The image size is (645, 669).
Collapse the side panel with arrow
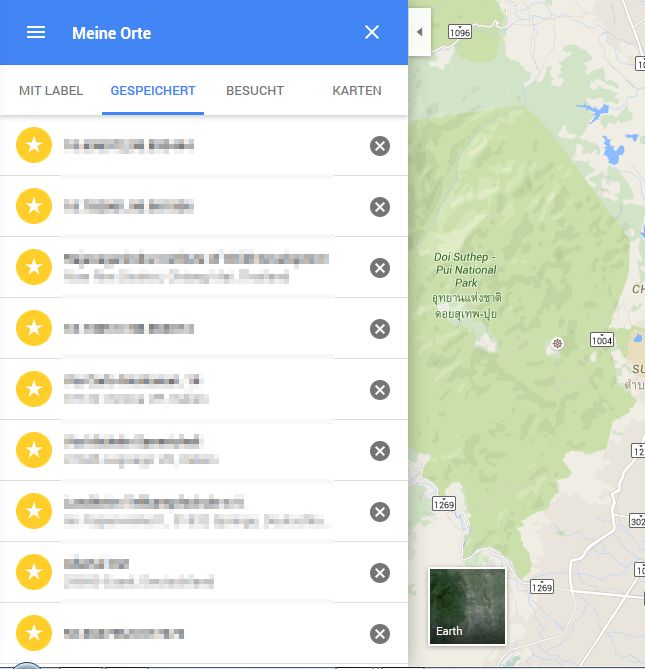pos(420,32)
